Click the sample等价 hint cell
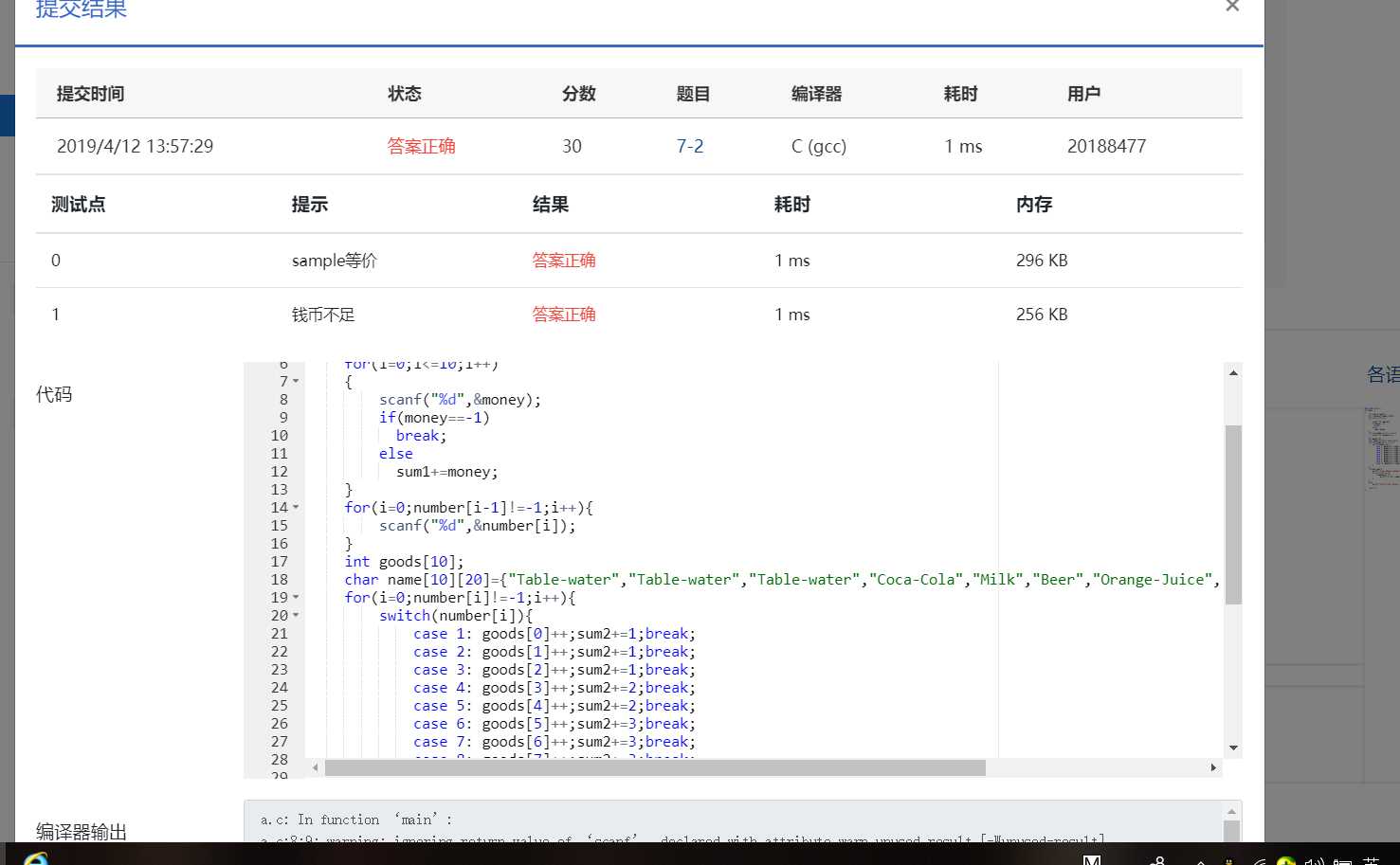Screen dimensions: 1400x865 tap(334, 261)
